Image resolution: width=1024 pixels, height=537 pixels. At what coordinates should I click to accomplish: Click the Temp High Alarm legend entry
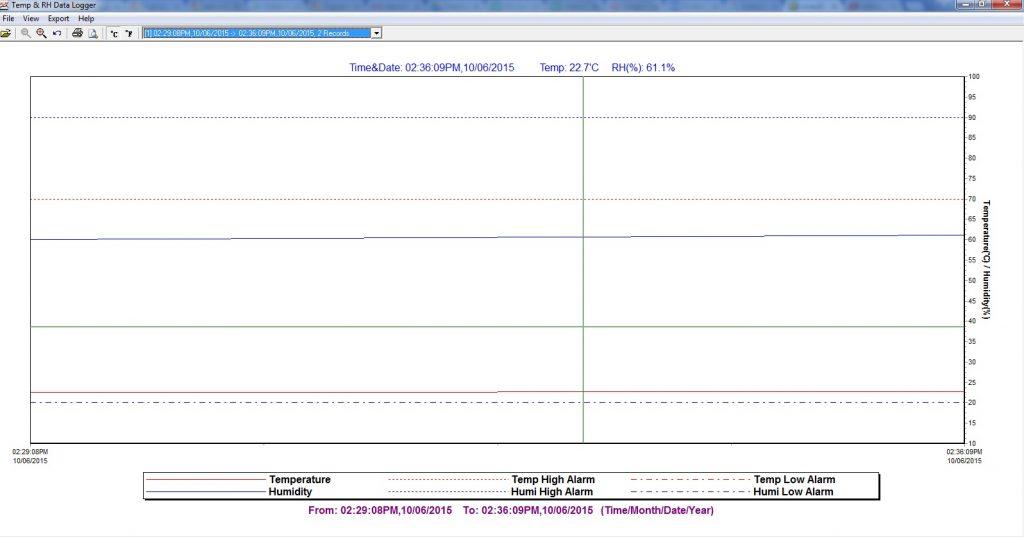551,480
